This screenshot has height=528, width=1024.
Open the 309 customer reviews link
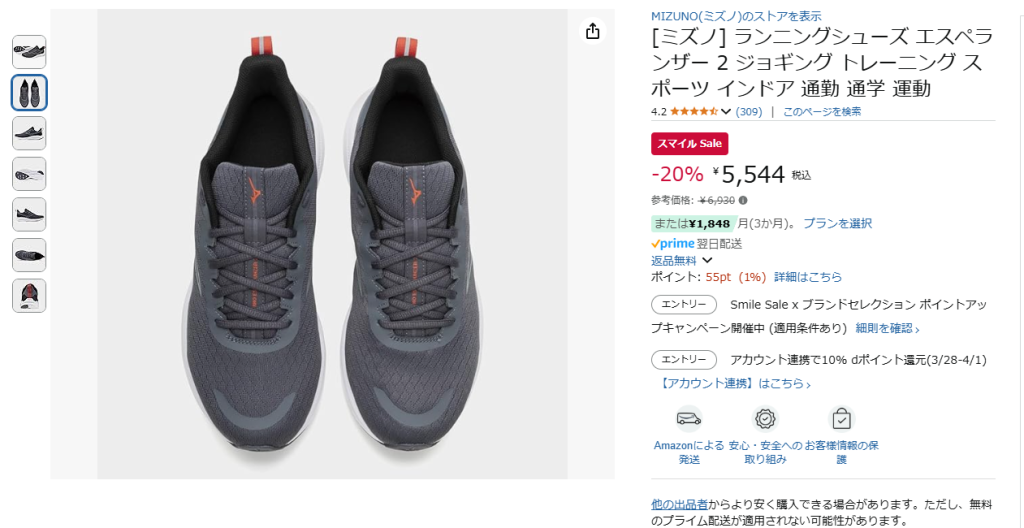coord(748,112)
